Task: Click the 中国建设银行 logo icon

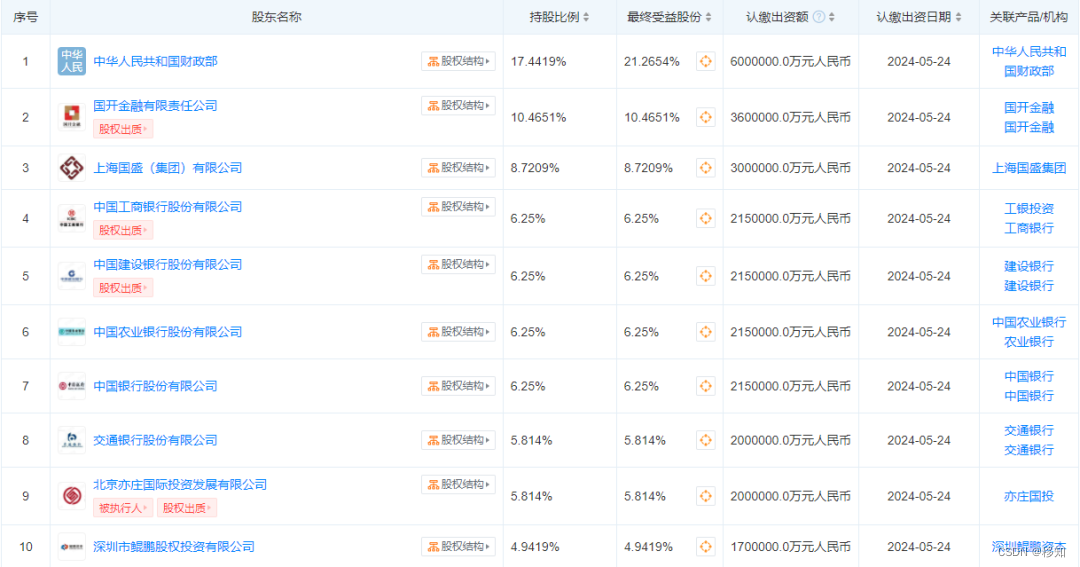Action: tap(72, 276)
